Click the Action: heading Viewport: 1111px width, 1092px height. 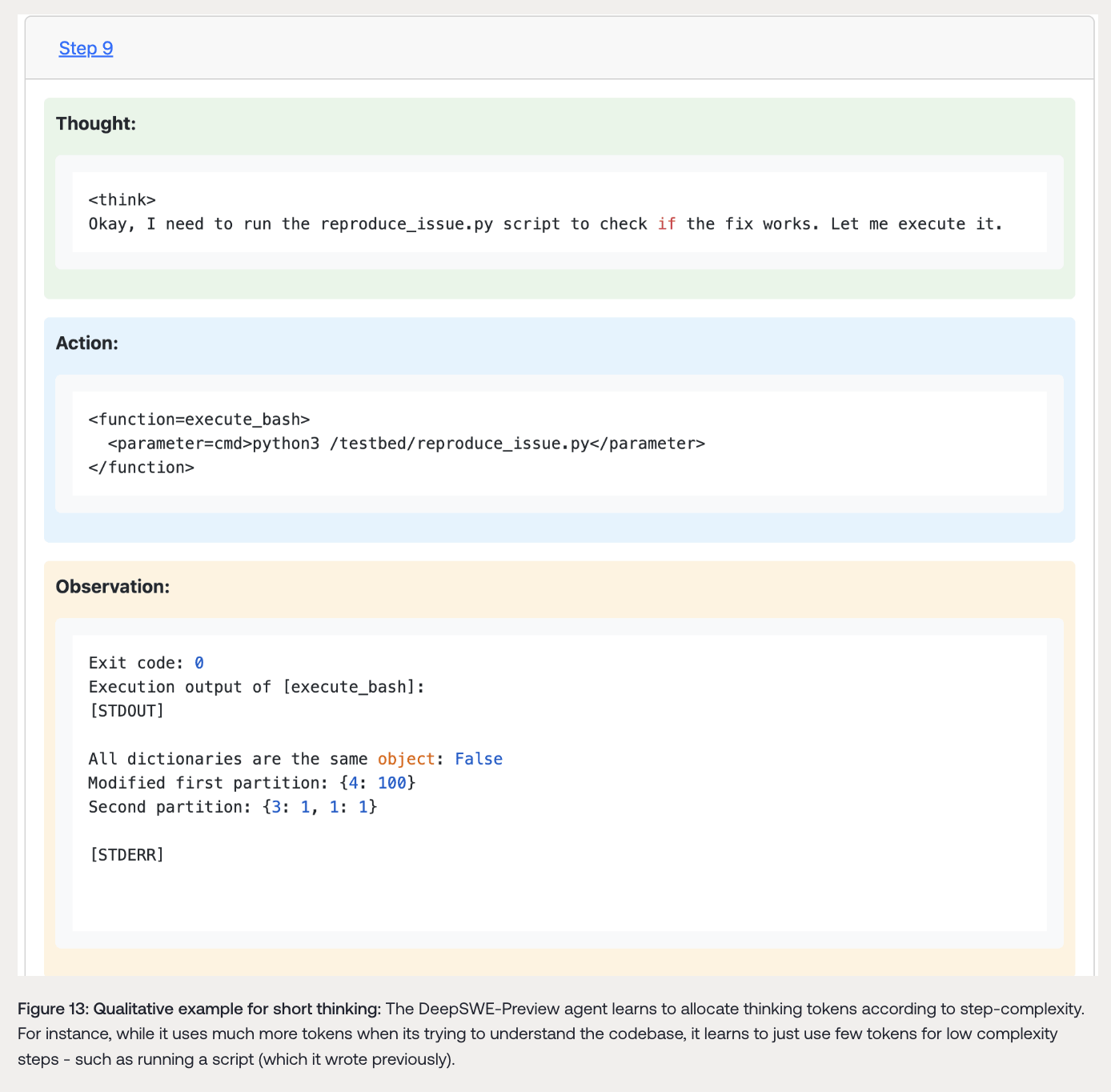click(87, 343)
